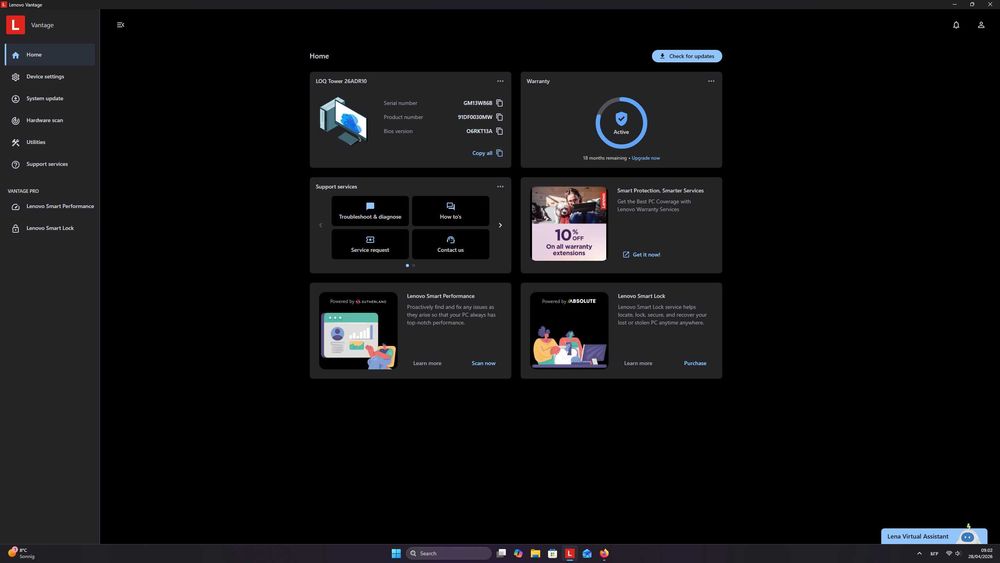Image resolution: width=1000 pixels, height=563 pixels.
Task: Click Learn more for Smart Performance
Action: tap(427, 363)
